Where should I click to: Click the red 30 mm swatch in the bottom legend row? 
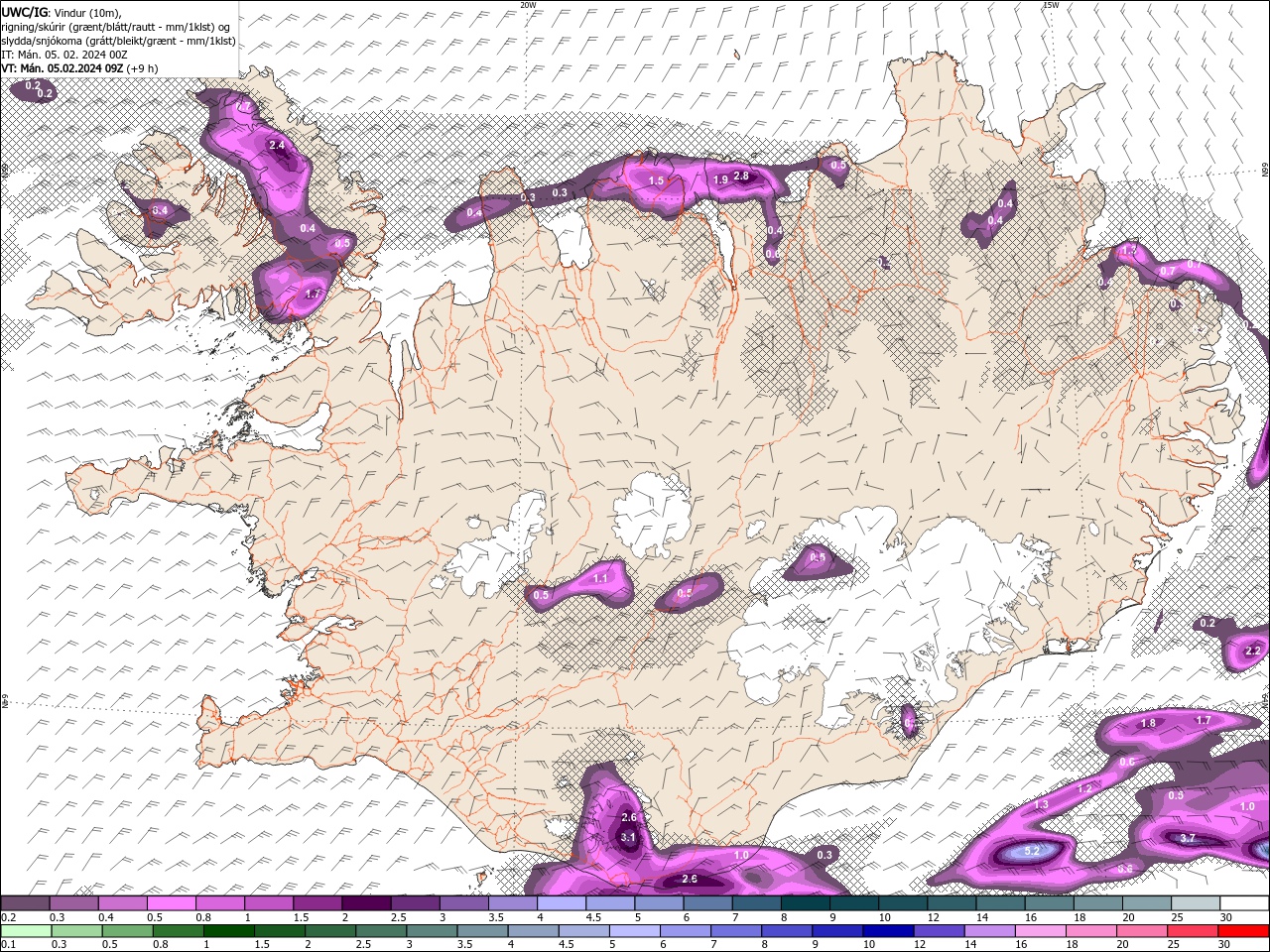(1244, 930)
